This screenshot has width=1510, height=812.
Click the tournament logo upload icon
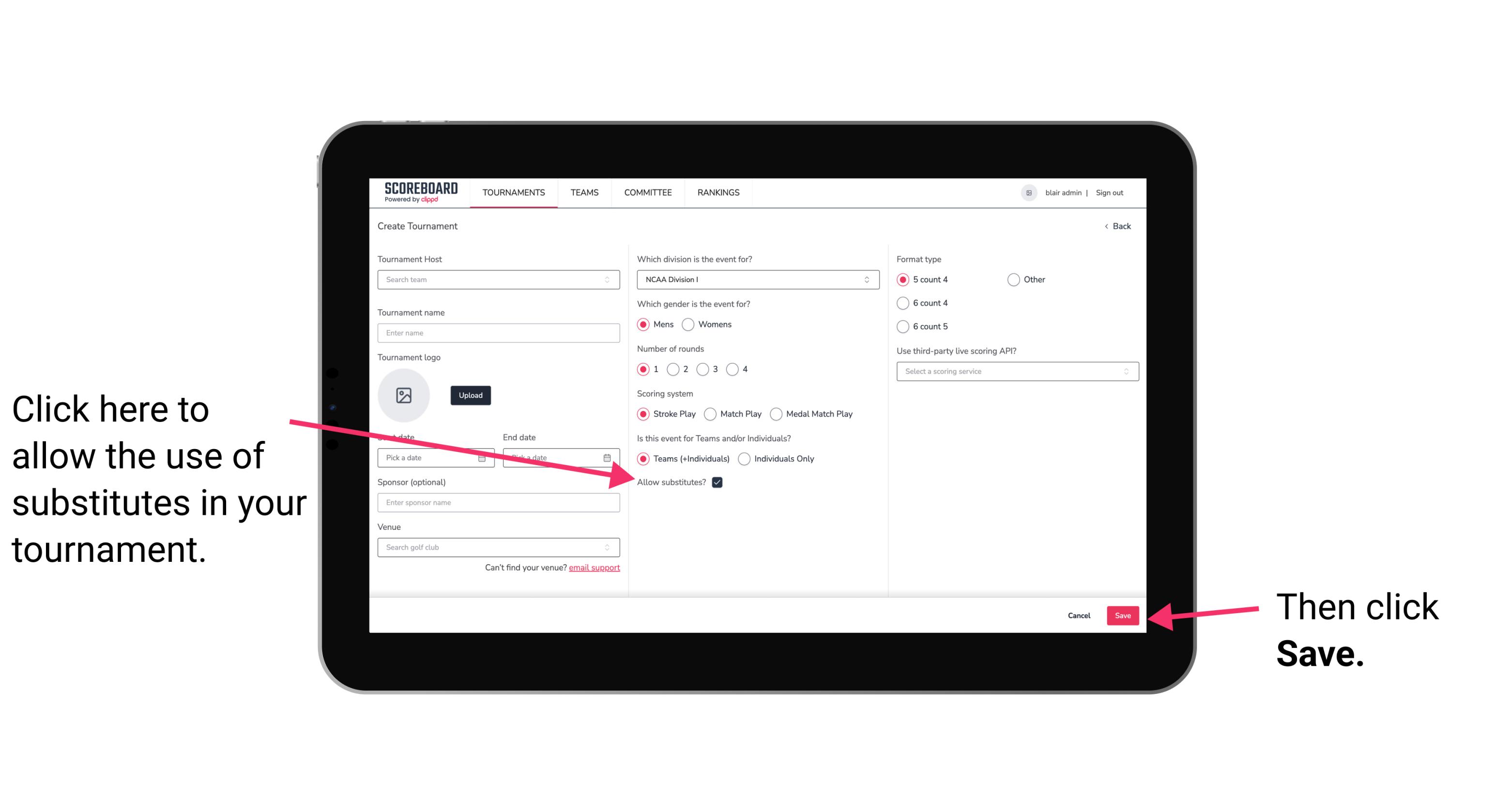pyautogui.click(x=404, y=394)
